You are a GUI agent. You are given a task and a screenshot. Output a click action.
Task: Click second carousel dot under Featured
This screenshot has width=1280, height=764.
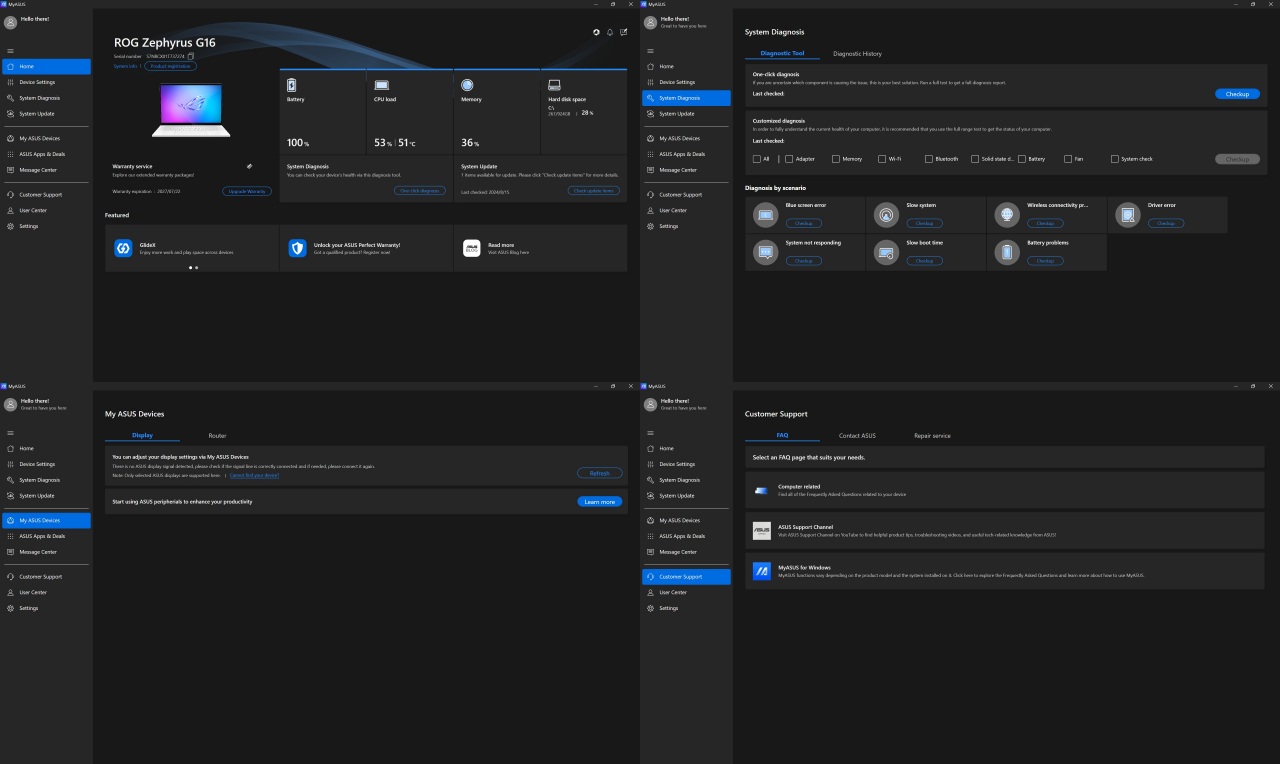[197, 267]
